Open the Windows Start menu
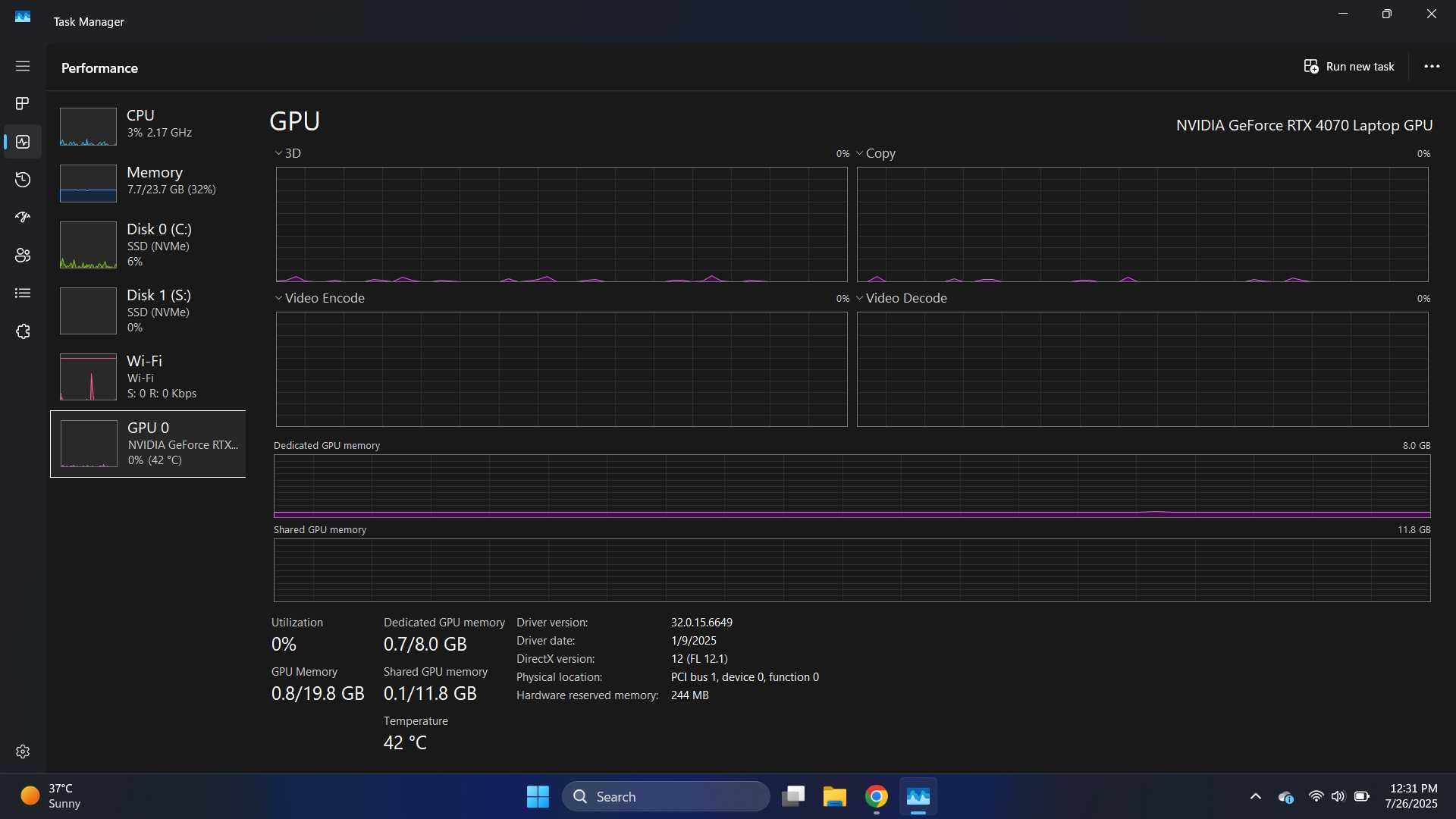This screenshot has height=819, width=1456. click(538, 796)
